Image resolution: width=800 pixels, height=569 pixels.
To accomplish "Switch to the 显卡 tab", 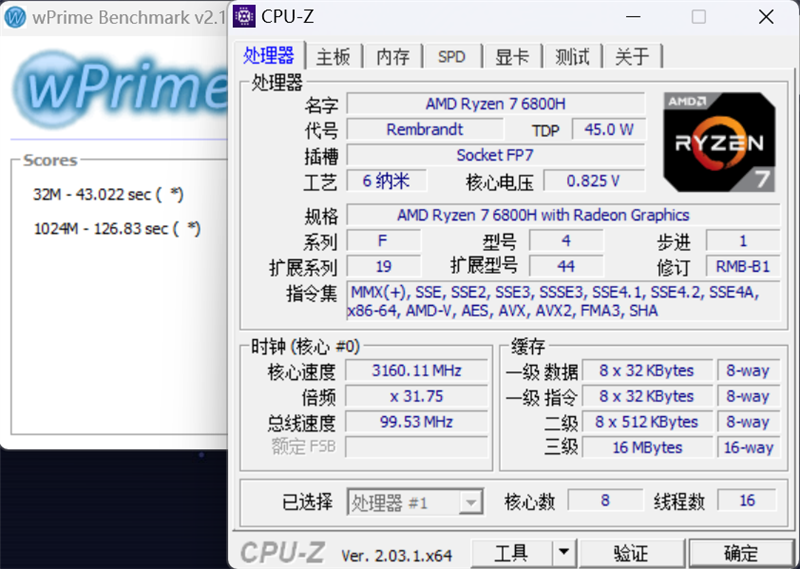I will [x=512, y=56].
